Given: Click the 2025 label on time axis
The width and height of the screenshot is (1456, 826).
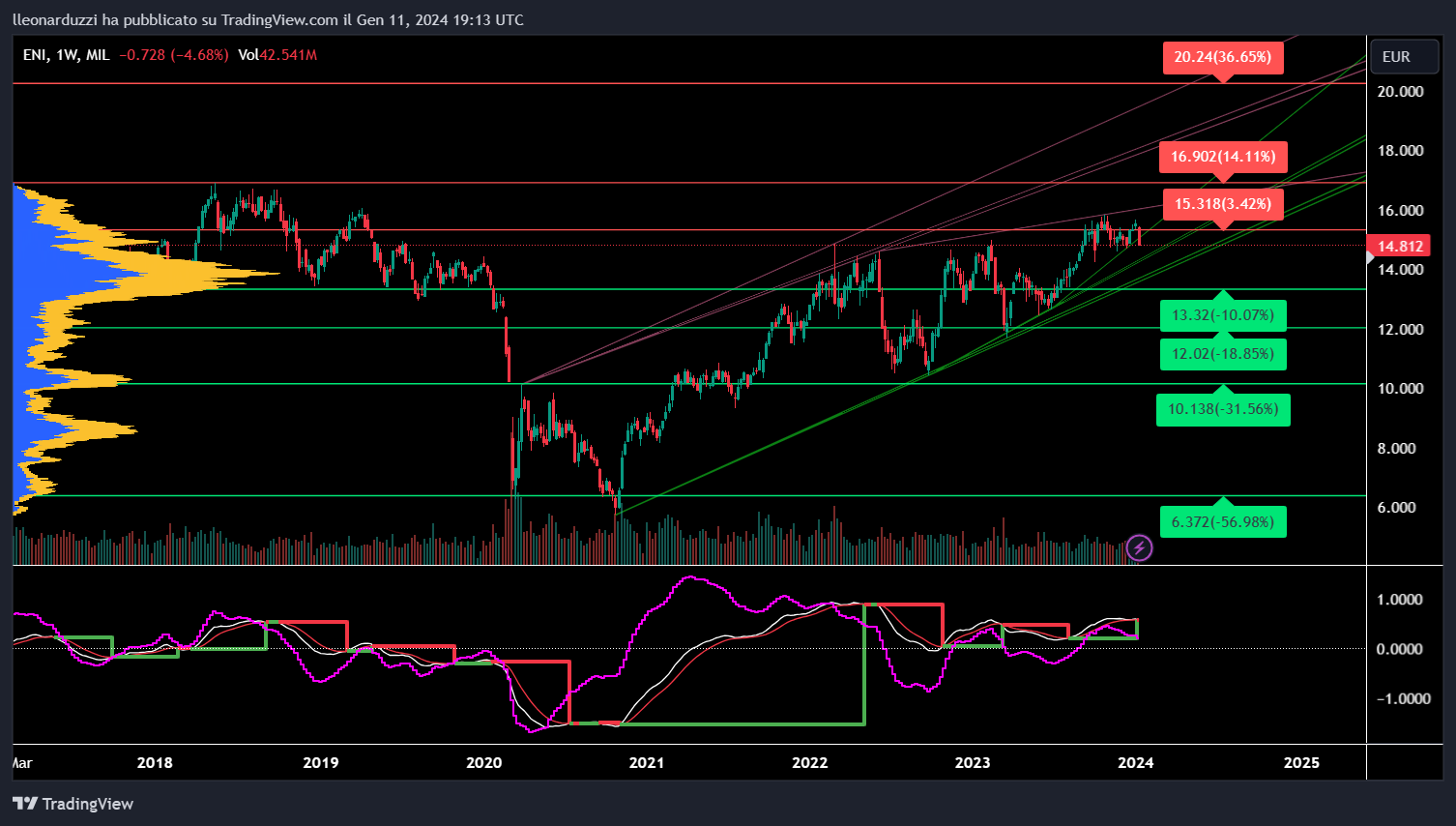Looking at the screenshot, I should (x=1301, y=762).
